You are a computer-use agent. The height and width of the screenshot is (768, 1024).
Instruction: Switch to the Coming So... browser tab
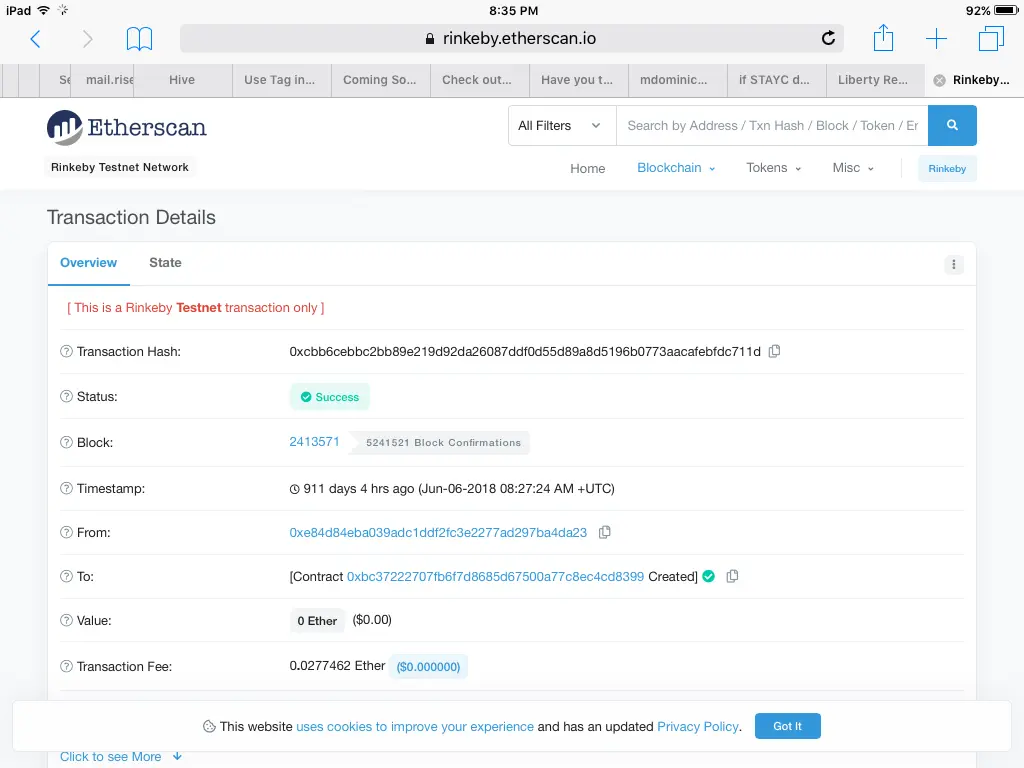point(380,80)
